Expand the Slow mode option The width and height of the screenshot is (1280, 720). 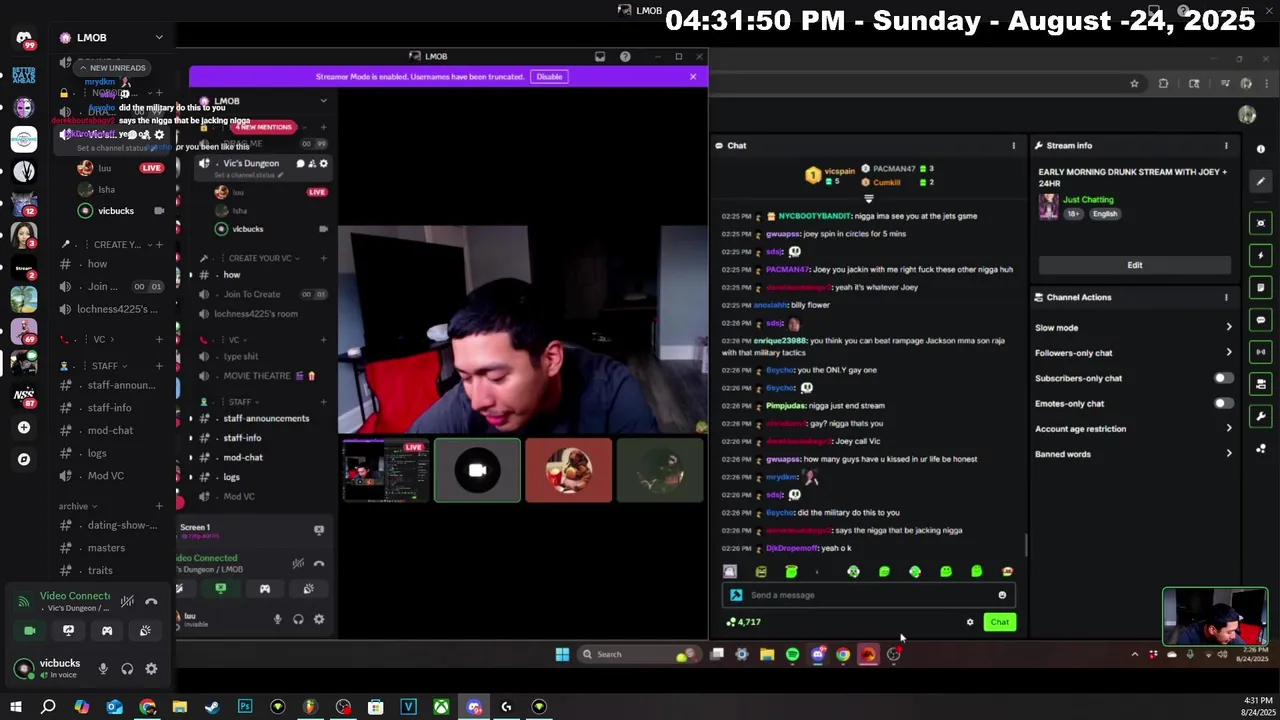click(1134, 328)
